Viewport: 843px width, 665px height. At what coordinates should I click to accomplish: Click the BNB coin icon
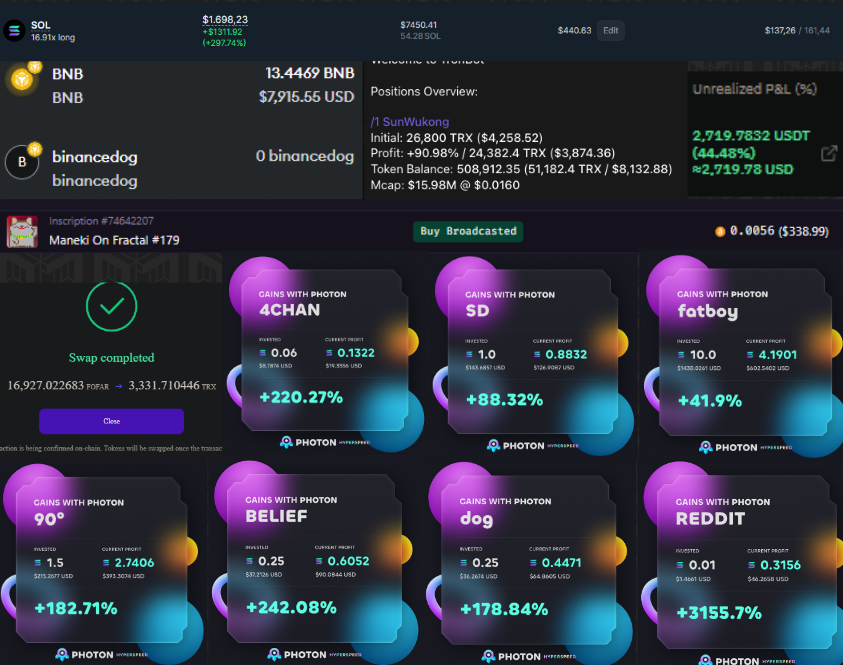tap(22, 80)
